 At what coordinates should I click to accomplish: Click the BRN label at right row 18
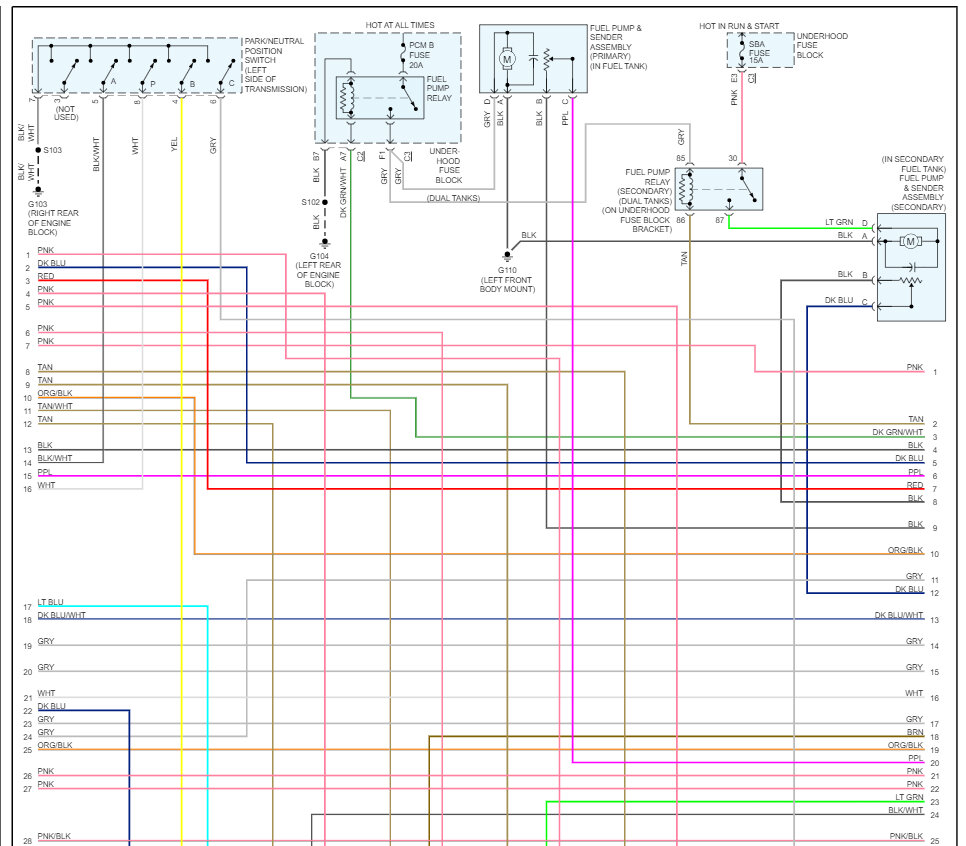click(x=915, y=732)
